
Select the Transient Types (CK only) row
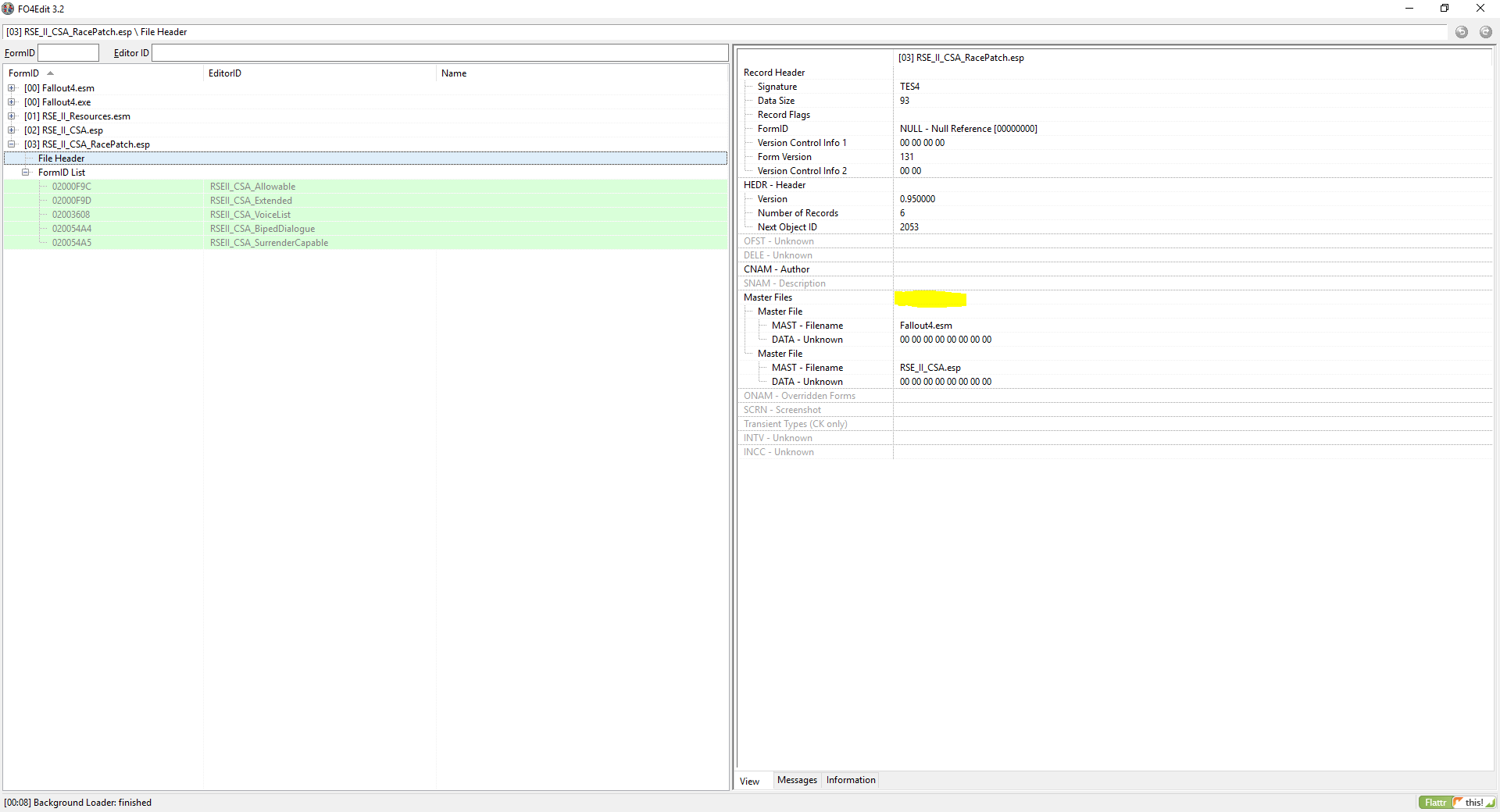coord(1115,424)
